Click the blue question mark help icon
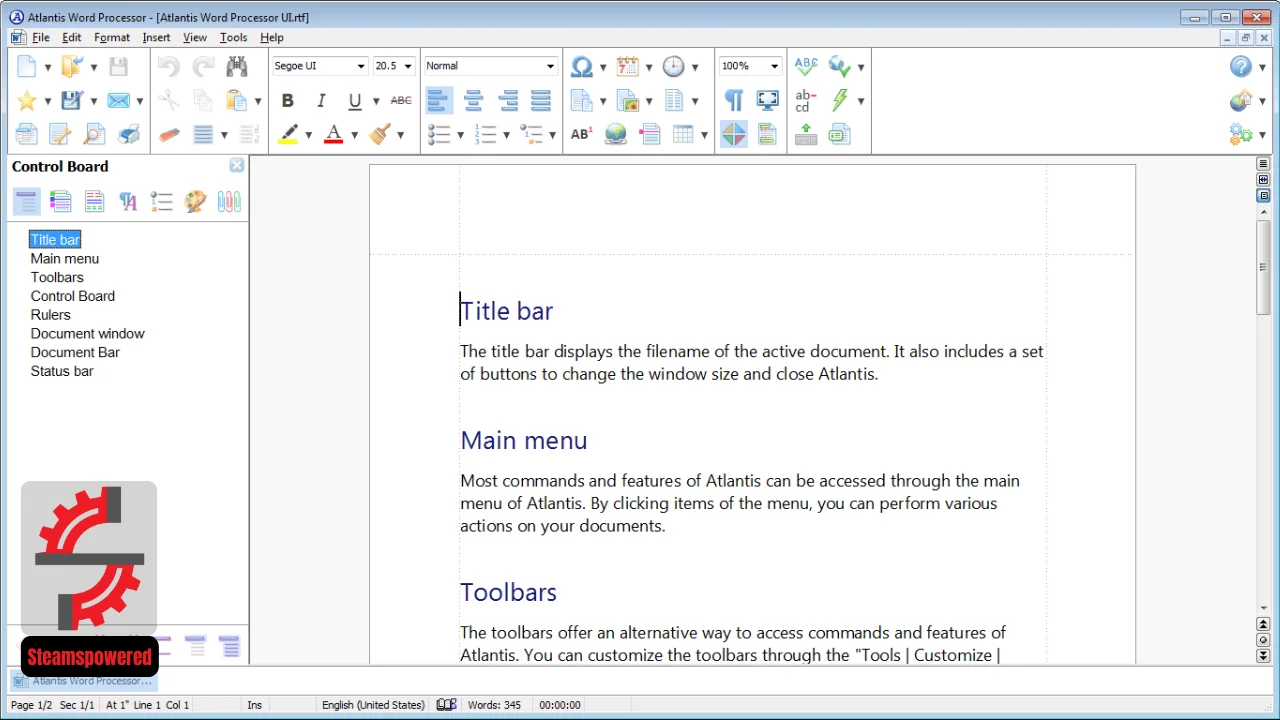 point(1241,66)
